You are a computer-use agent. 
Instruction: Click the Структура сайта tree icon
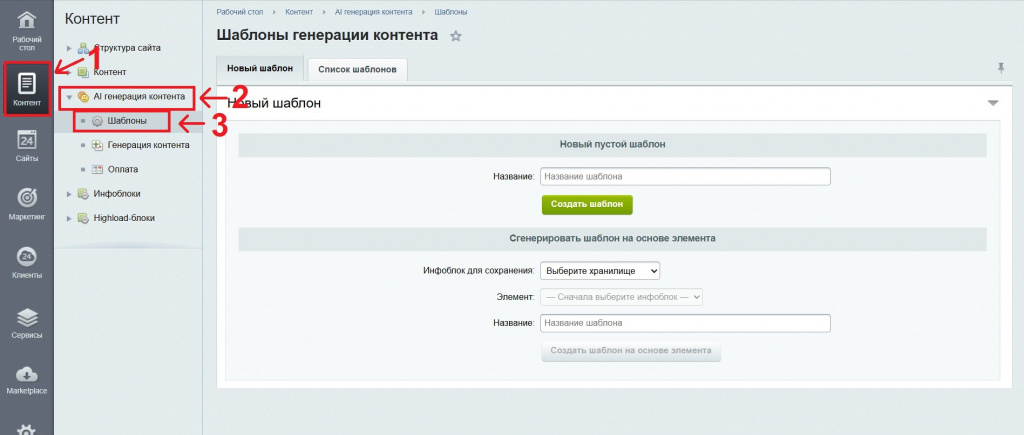[83, 48]
